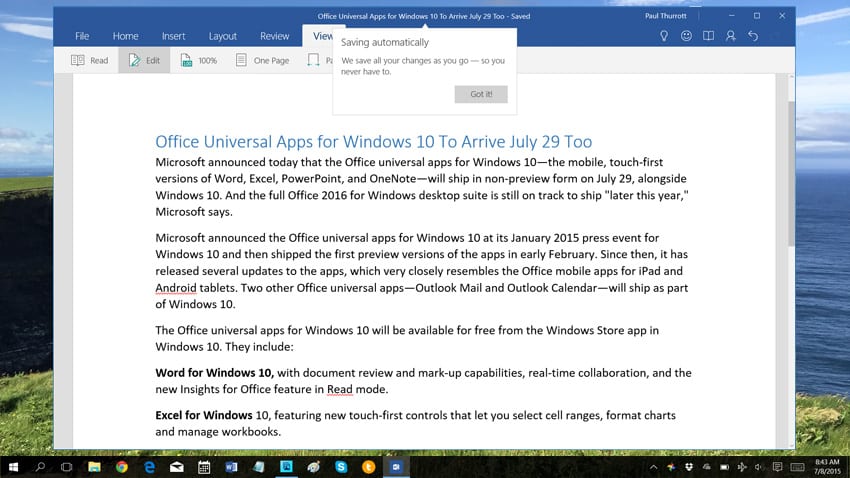This screenshot has width=850, height=478.
Task: Select the View tab
Action: pos(323,36)
